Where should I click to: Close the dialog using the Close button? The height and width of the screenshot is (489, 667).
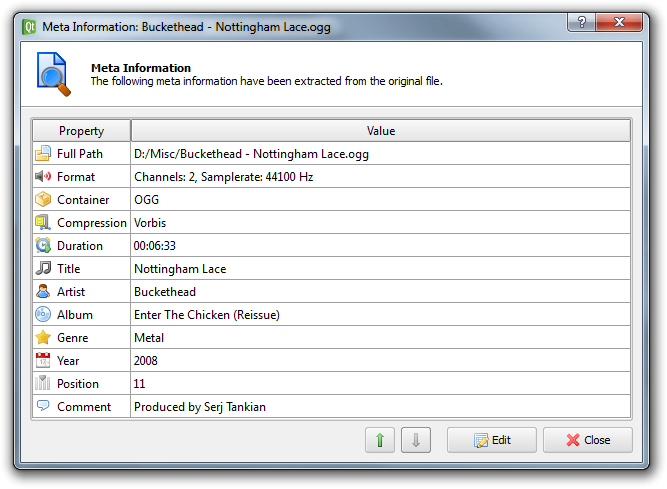point(587,440)
